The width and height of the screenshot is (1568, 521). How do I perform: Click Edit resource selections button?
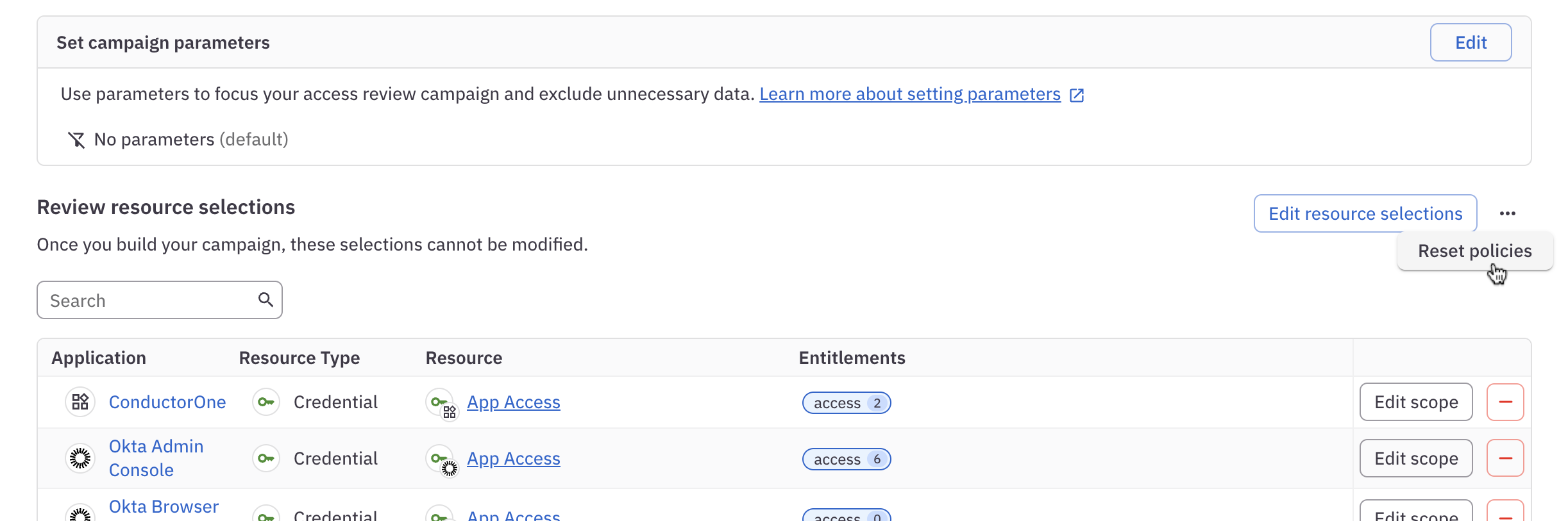pyautogui.click(x=1365, y=213)
